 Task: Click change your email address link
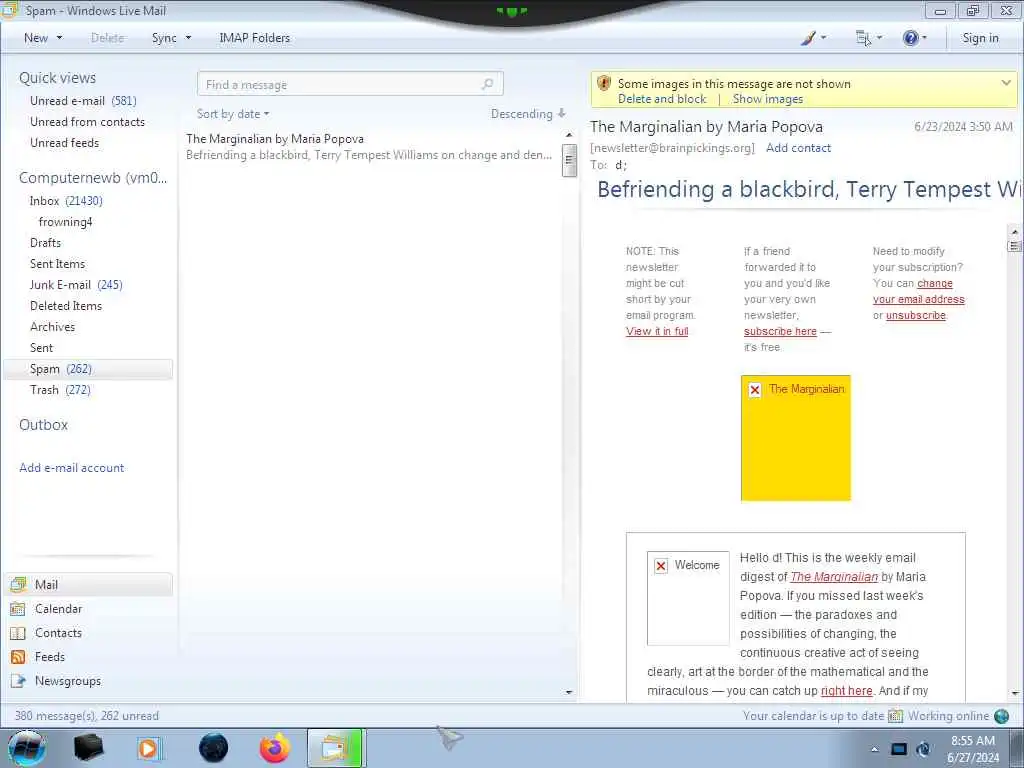919,291
